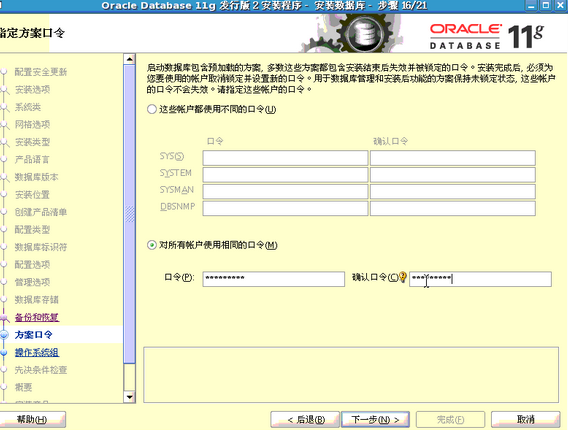
Task: Click the 数据库存储 step
Action: pyautogui.click(x=36, y=300)
